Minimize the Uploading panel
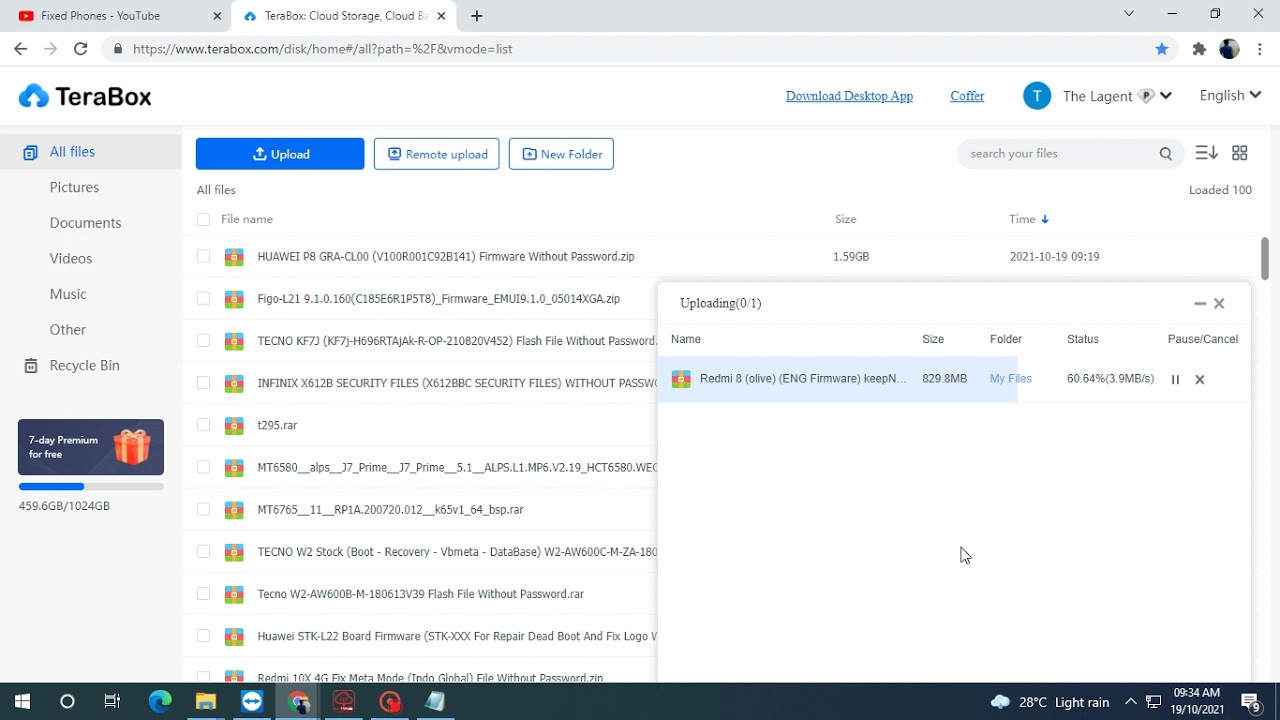Screen dimensions: 1280x720 pos(1200,303)
